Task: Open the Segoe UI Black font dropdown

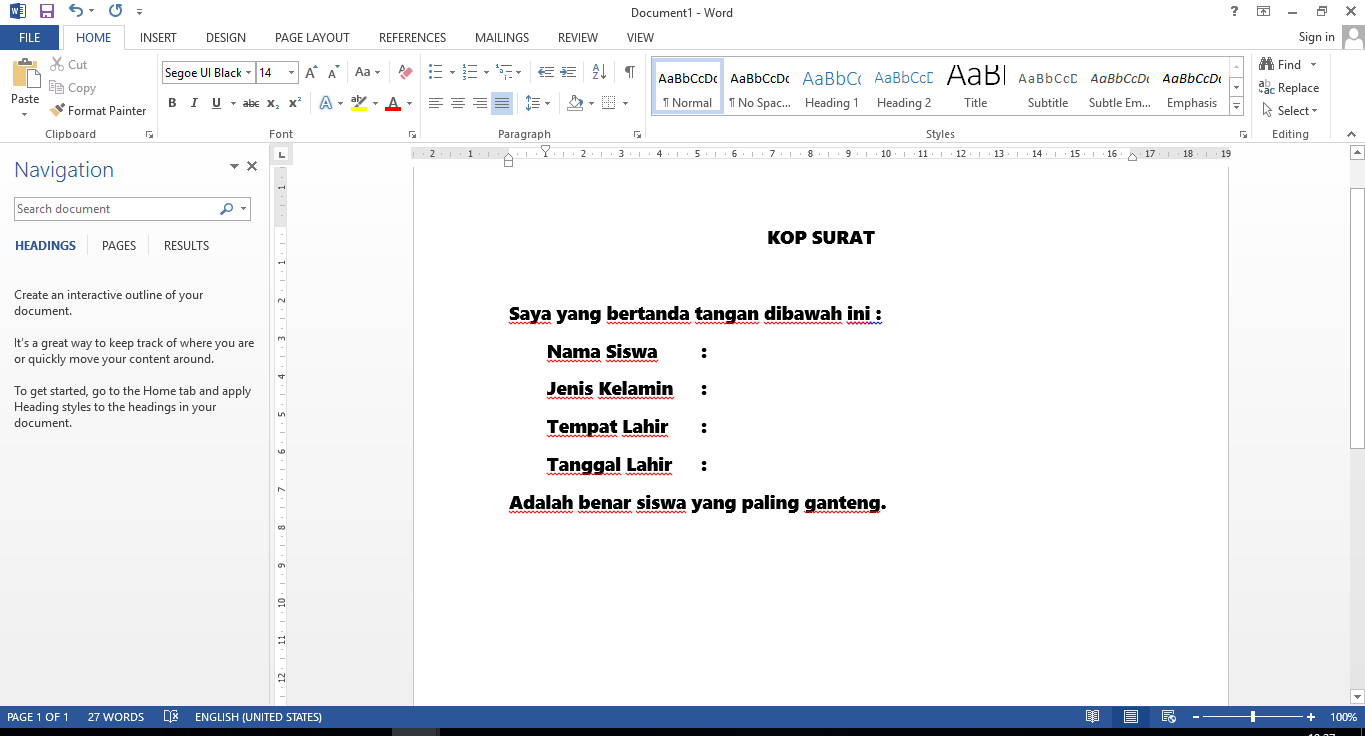Action: (248, 72)
